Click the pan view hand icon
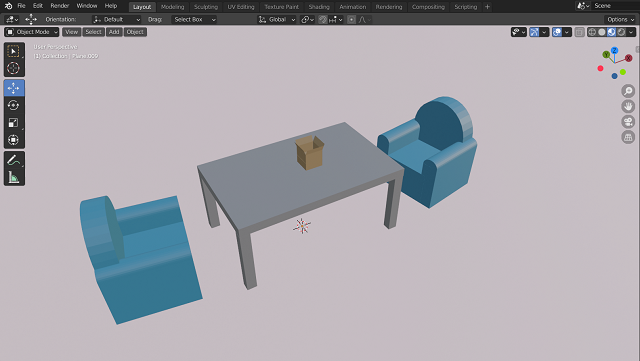The image size is (640, 361). coord(628,106)
